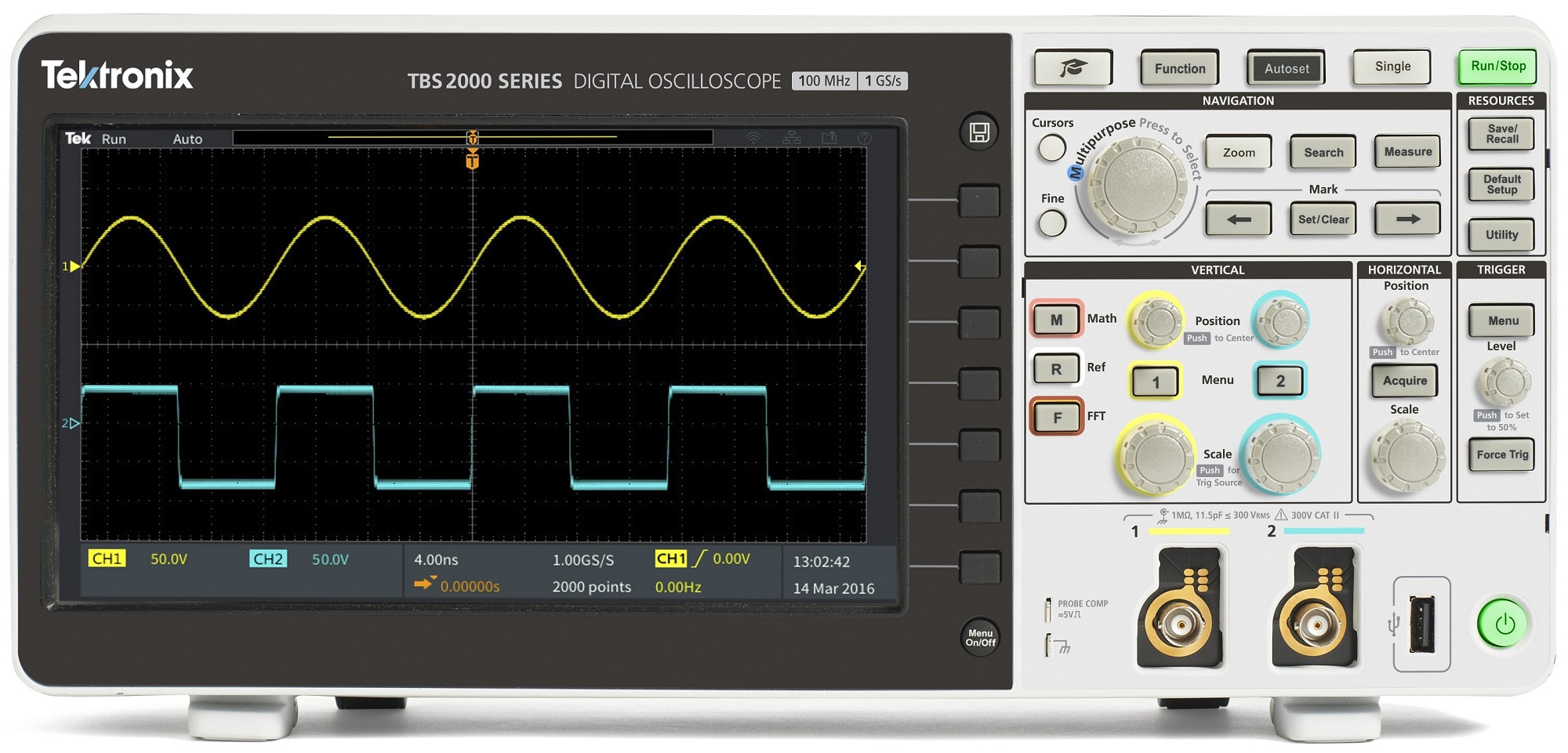
Task: Click the bezel button beside the screen bottom
Action: point(980,568)
